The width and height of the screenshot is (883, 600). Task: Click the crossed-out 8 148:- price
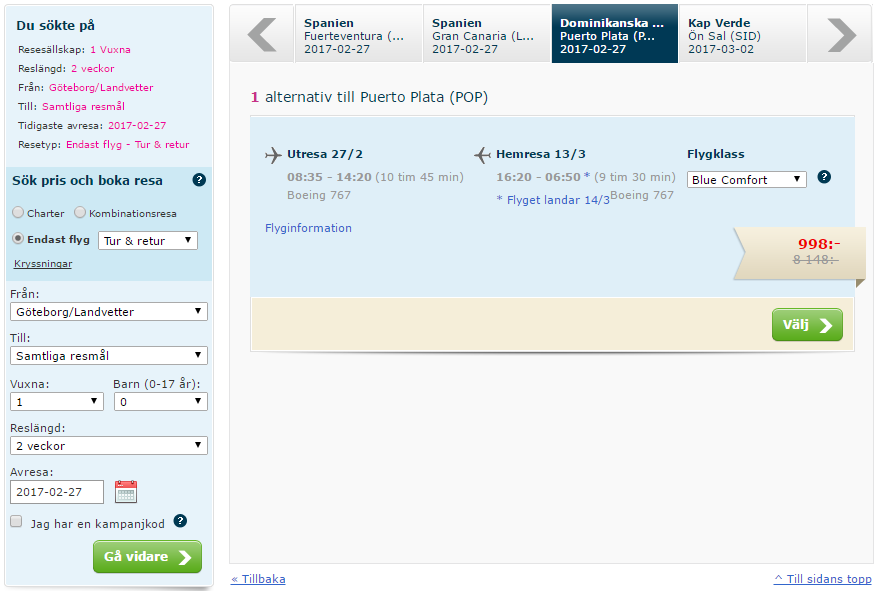(815, 260)
